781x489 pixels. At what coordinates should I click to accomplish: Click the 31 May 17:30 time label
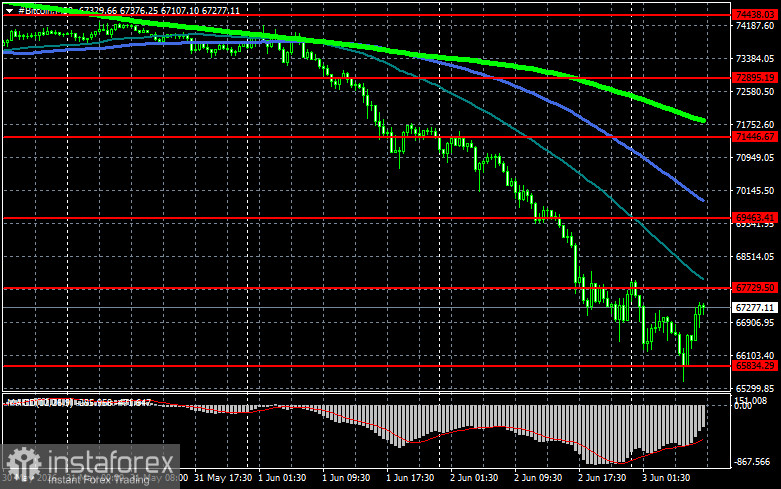pyautogui.click(x=223, y=478)
